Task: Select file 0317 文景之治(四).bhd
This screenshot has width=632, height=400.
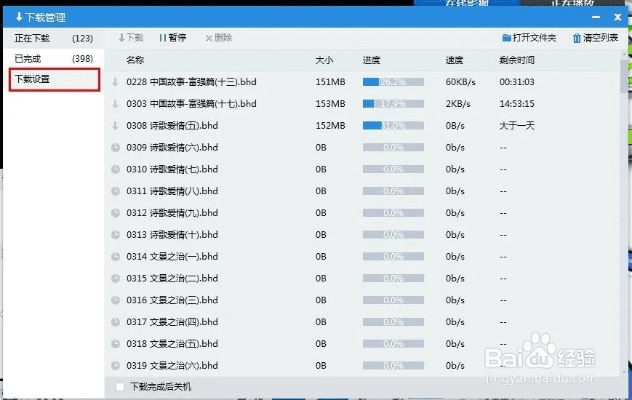Action: [172, 321]
